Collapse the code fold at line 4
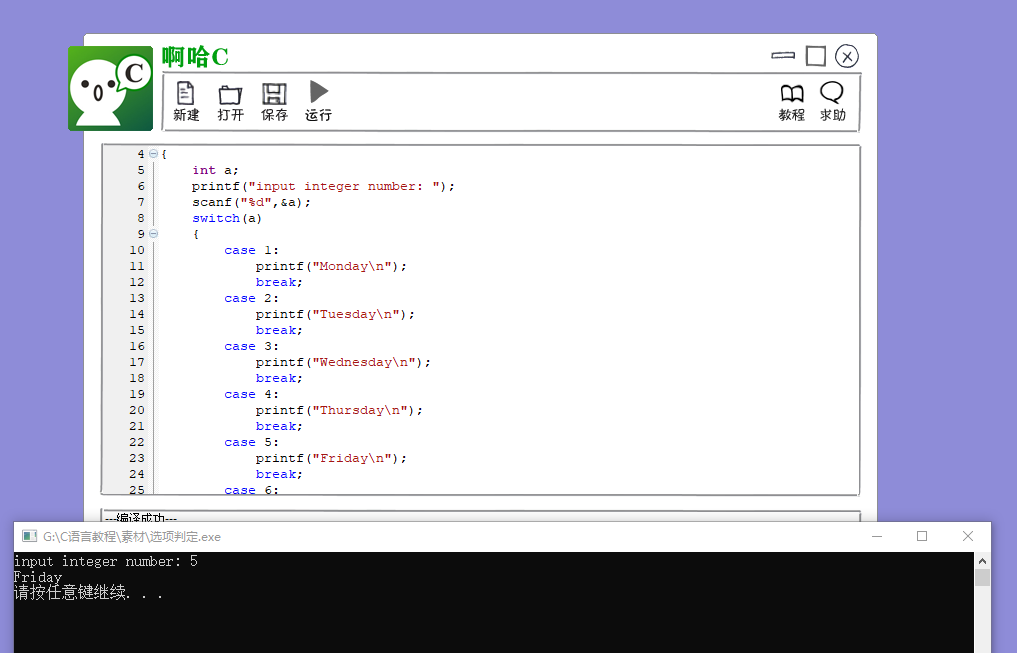The height and width of the screenshot is (653, 1017). click(154, 154)
